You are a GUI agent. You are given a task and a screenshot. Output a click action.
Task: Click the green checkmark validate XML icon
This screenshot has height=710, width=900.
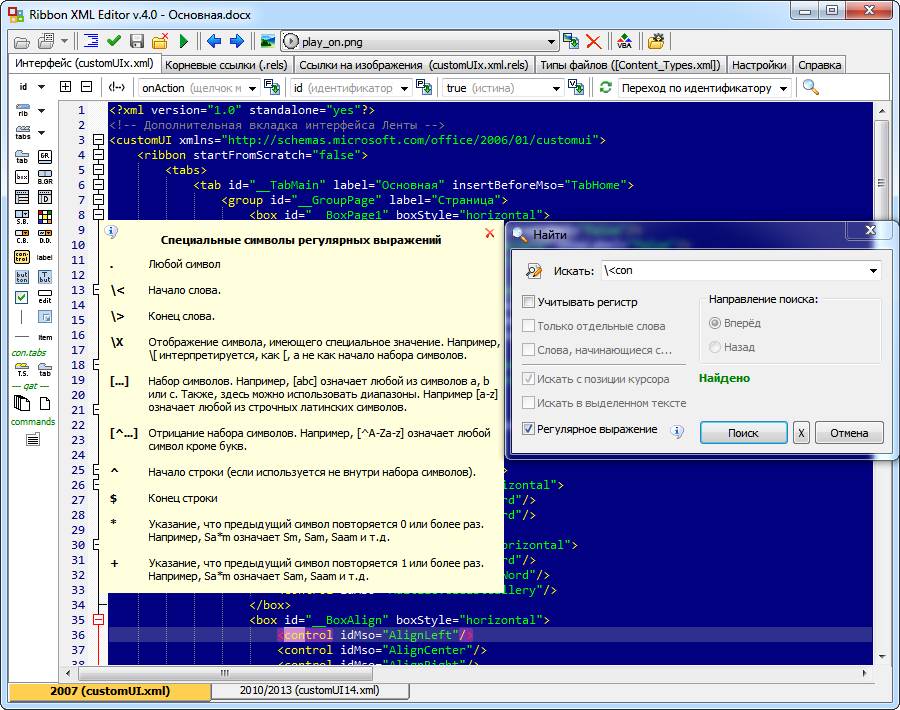pyautogui.click(x=114, y=41)
